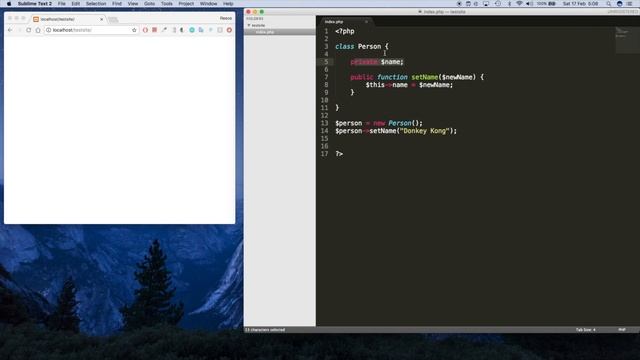Screen dimensions: 640x360
Task: Click the red circular extension at toolbar end
Action: click(229, 30)
